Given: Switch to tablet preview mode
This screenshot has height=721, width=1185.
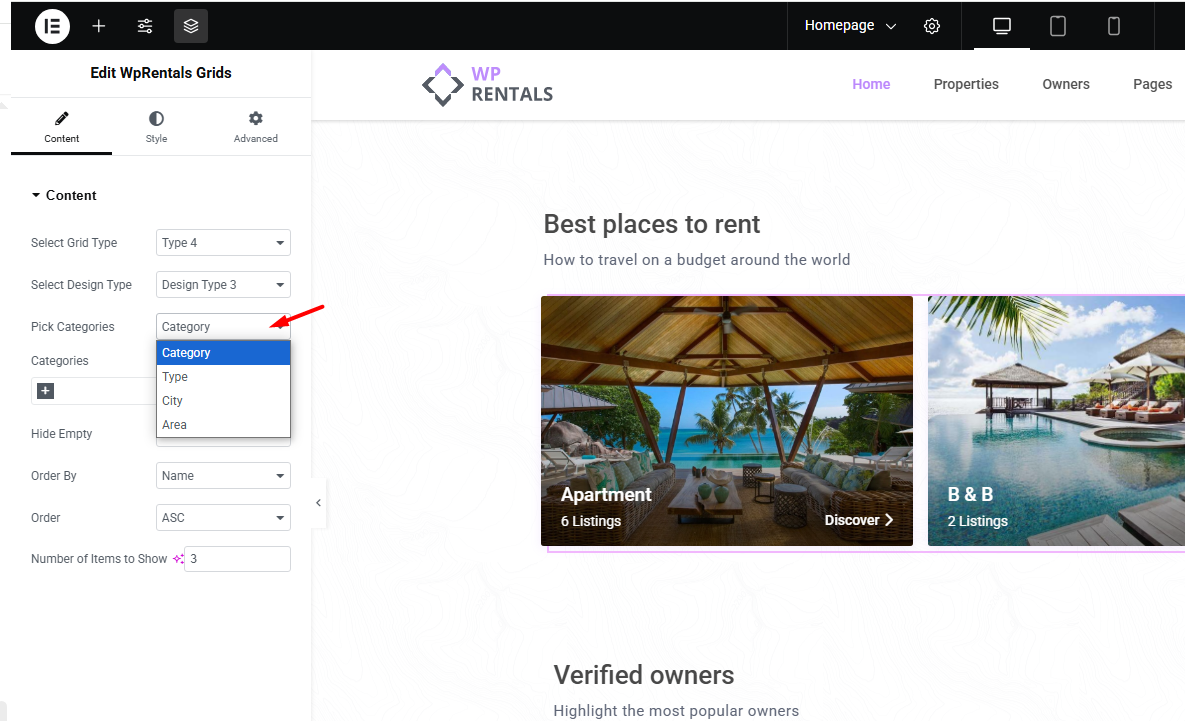Looking at the screenshot, I should (x=1058, y=26).
